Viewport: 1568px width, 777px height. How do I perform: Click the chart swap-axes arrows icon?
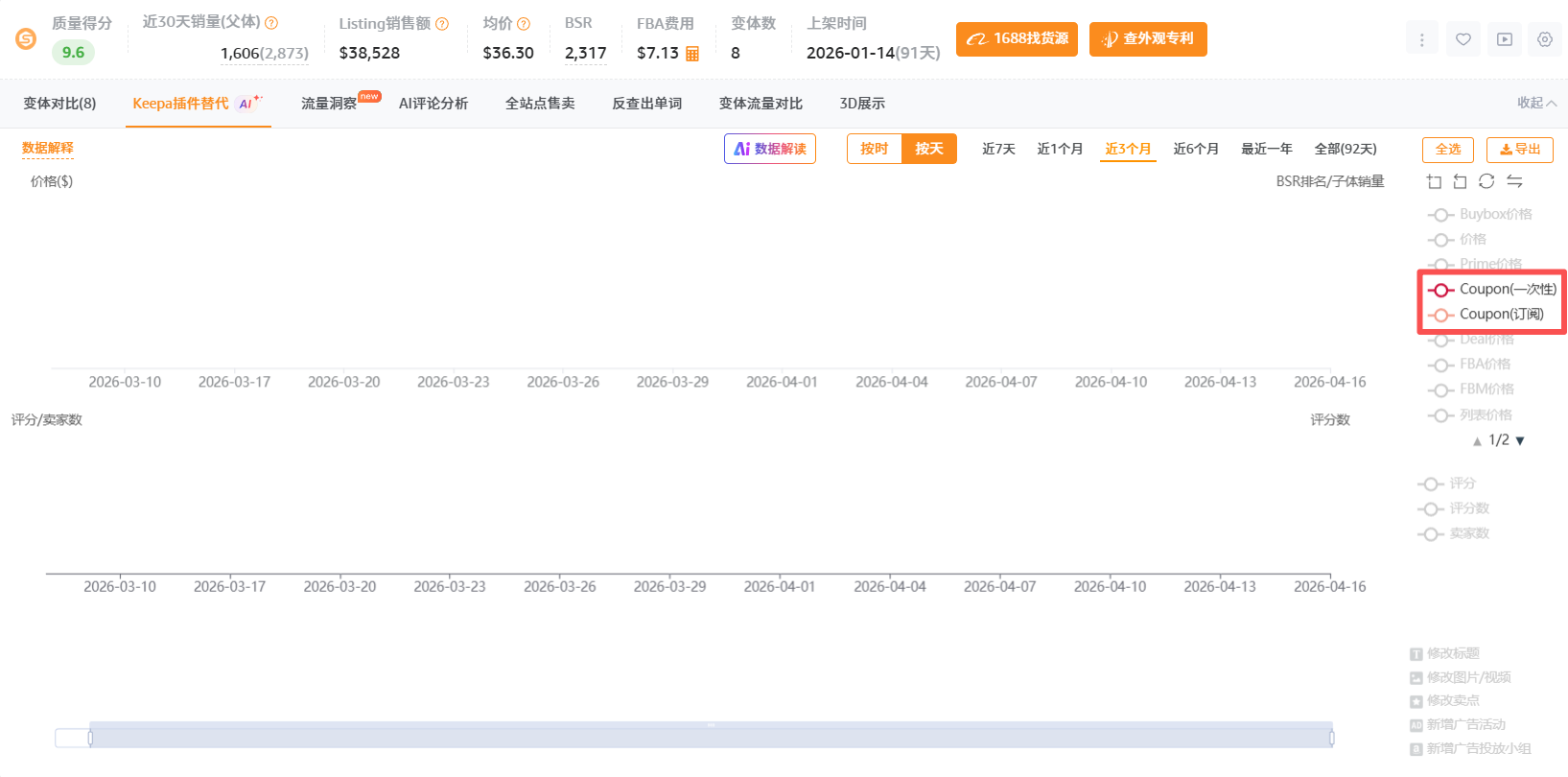pos(1514,181)
